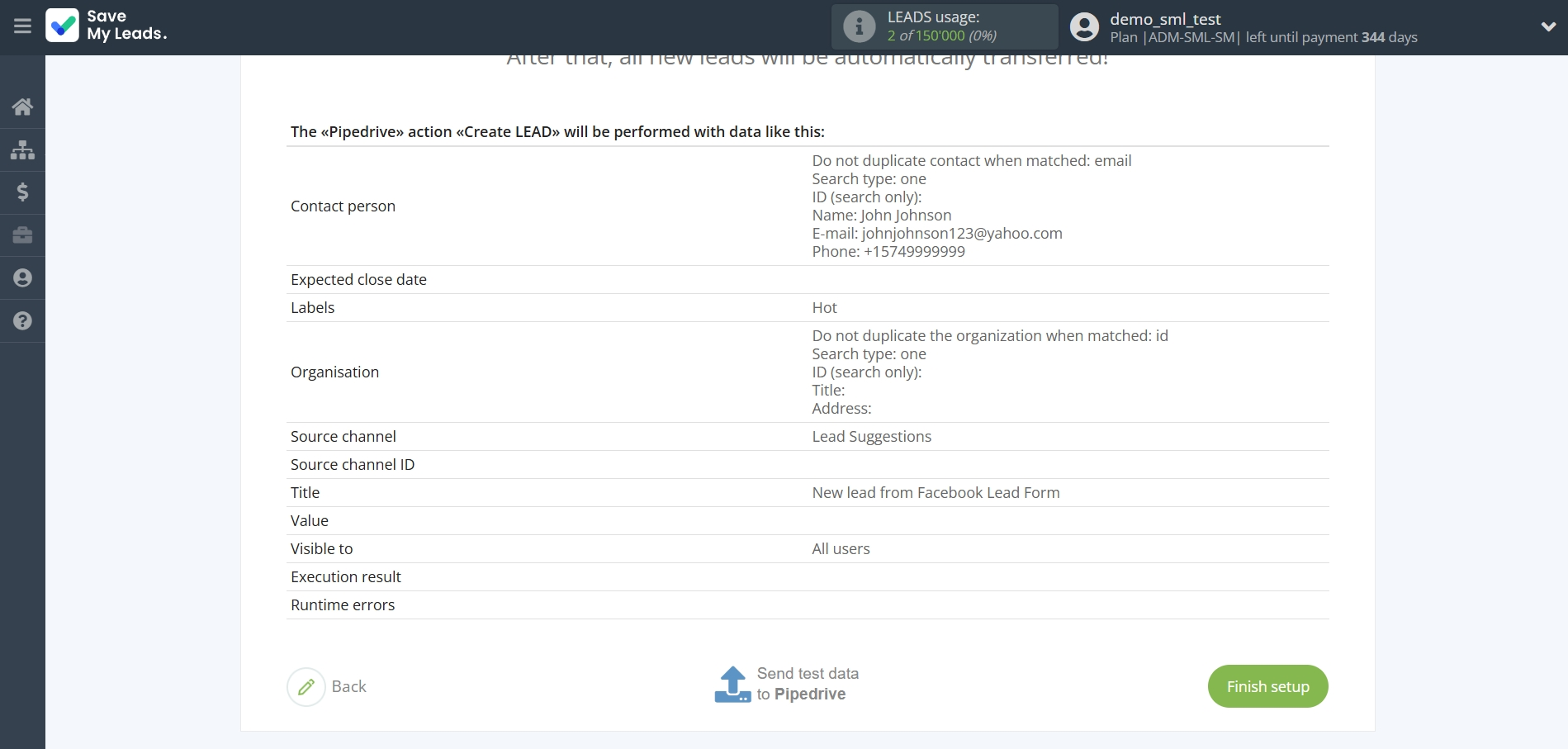
Task: Click the SaveMyLeads logo
Action: coord(106,26)
